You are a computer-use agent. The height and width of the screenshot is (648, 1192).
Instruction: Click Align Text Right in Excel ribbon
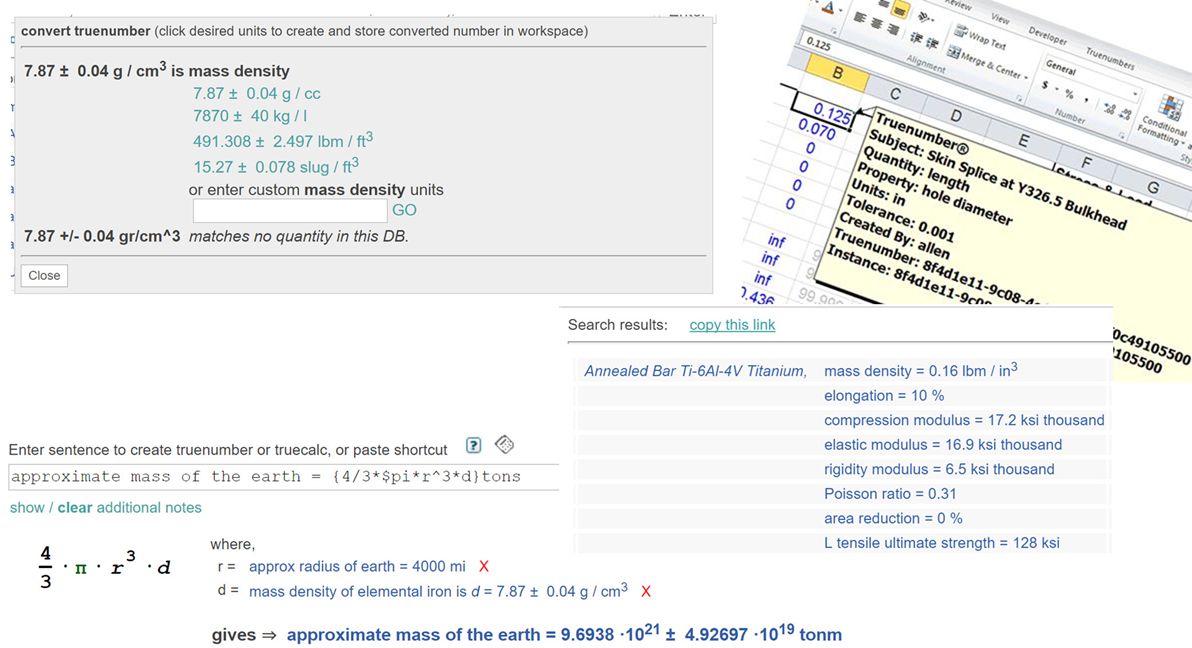[893, 29]
